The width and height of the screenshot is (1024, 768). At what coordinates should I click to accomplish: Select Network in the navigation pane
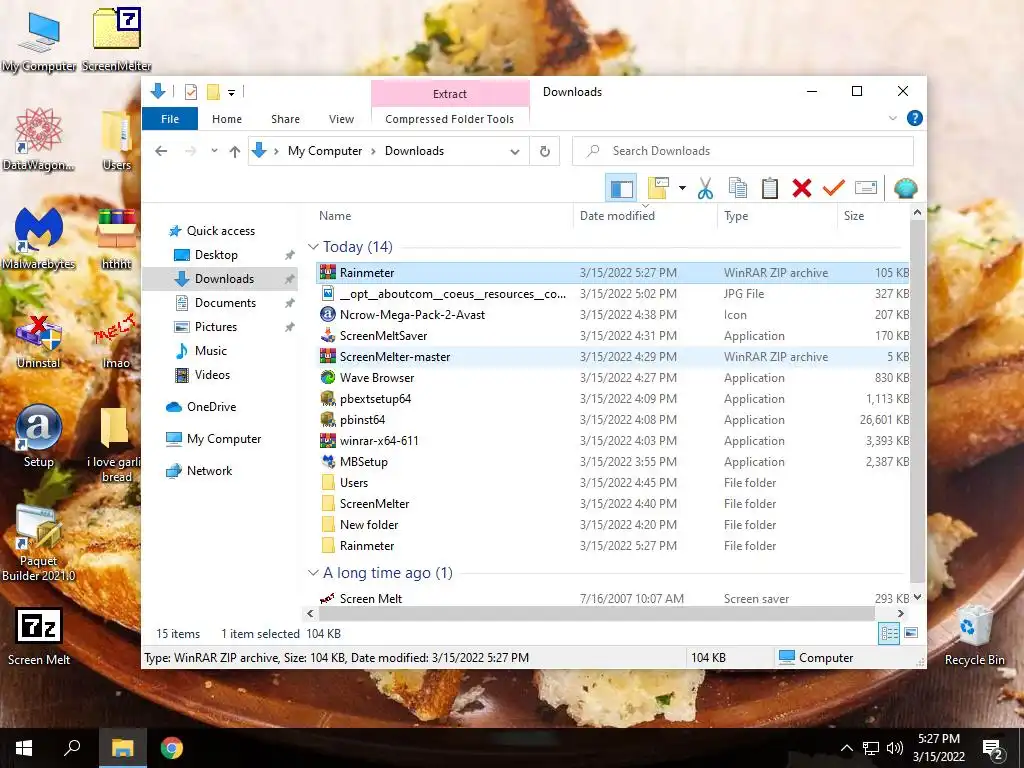pyautogui.click(x=209, y=471)
